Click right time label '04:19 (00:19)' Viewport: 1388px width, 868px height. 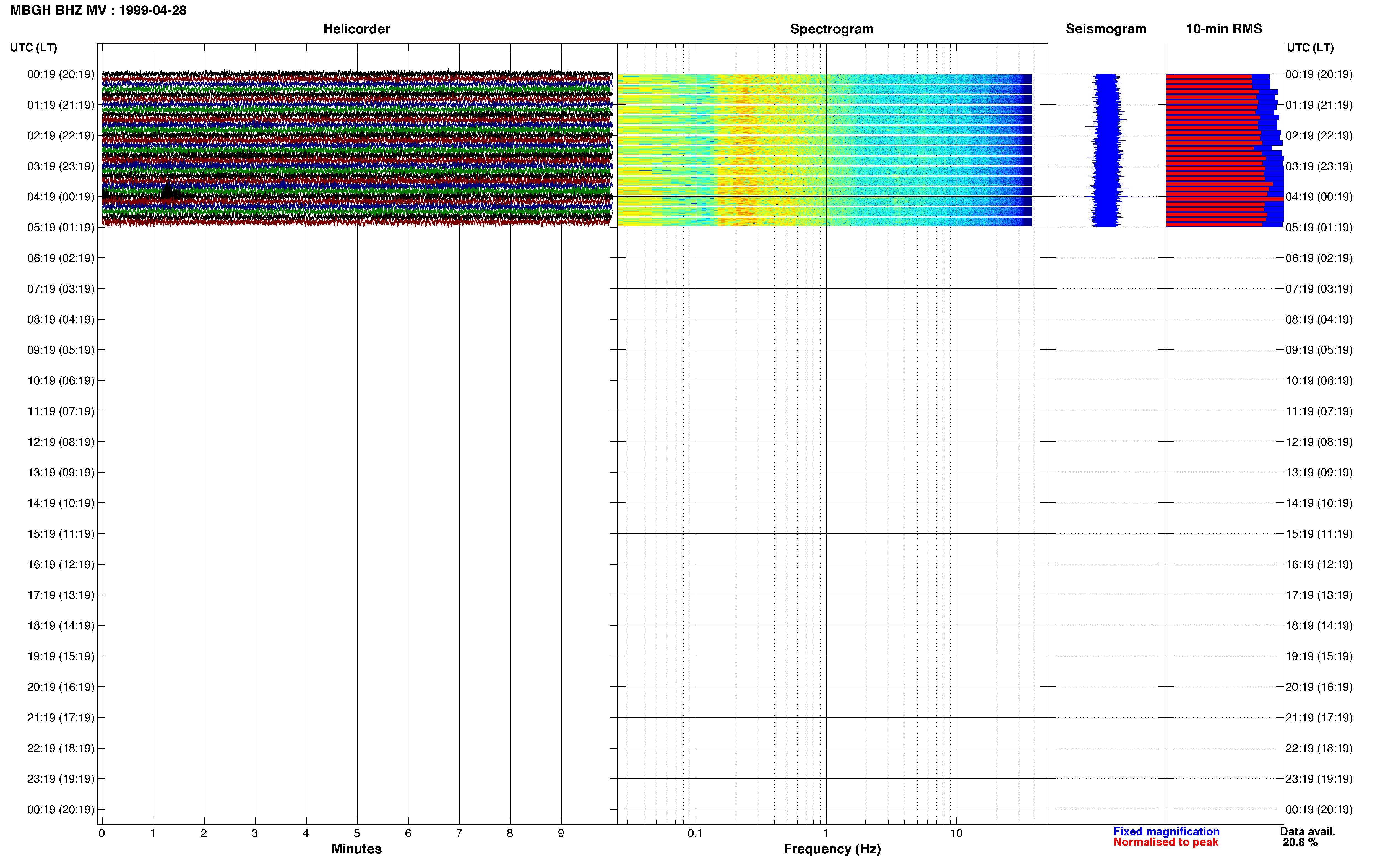point(1319,197)
